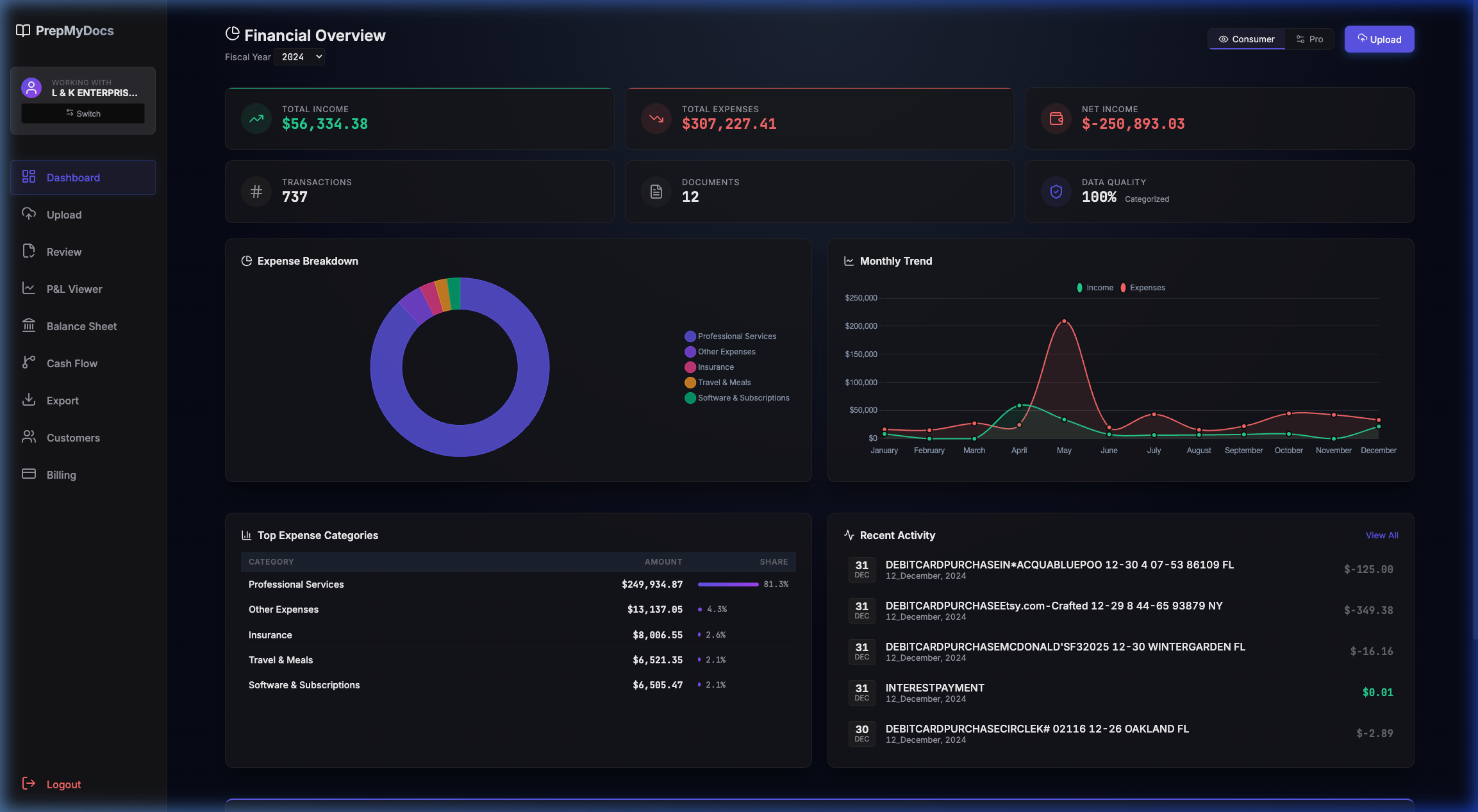Image resolution: width=1478 pixels, height=812 pixels.
Task: Enable Pro mode
Action: [1309, 39]
